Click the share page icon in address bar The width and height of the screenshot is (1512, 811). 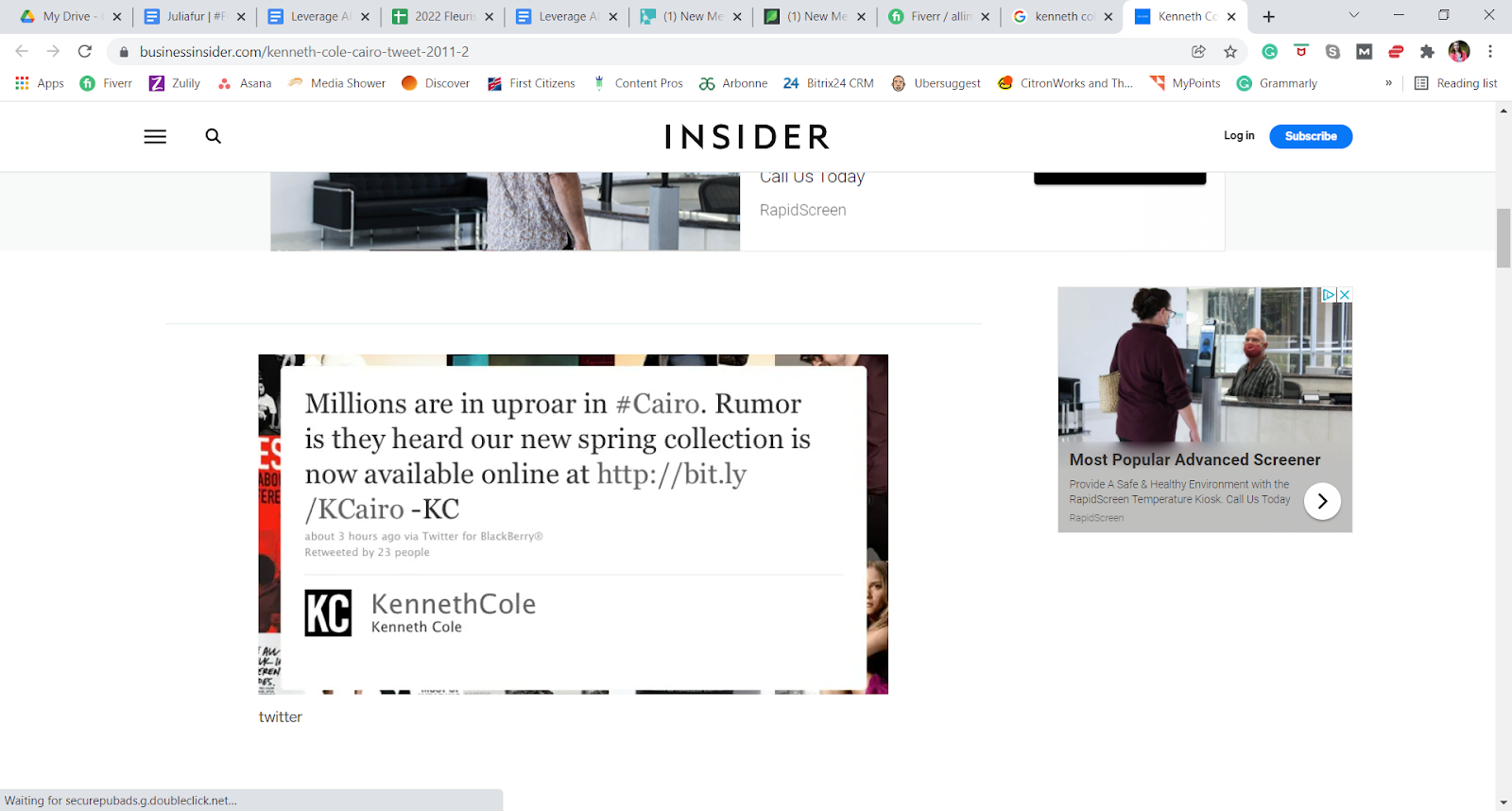tap(1199, 52)
